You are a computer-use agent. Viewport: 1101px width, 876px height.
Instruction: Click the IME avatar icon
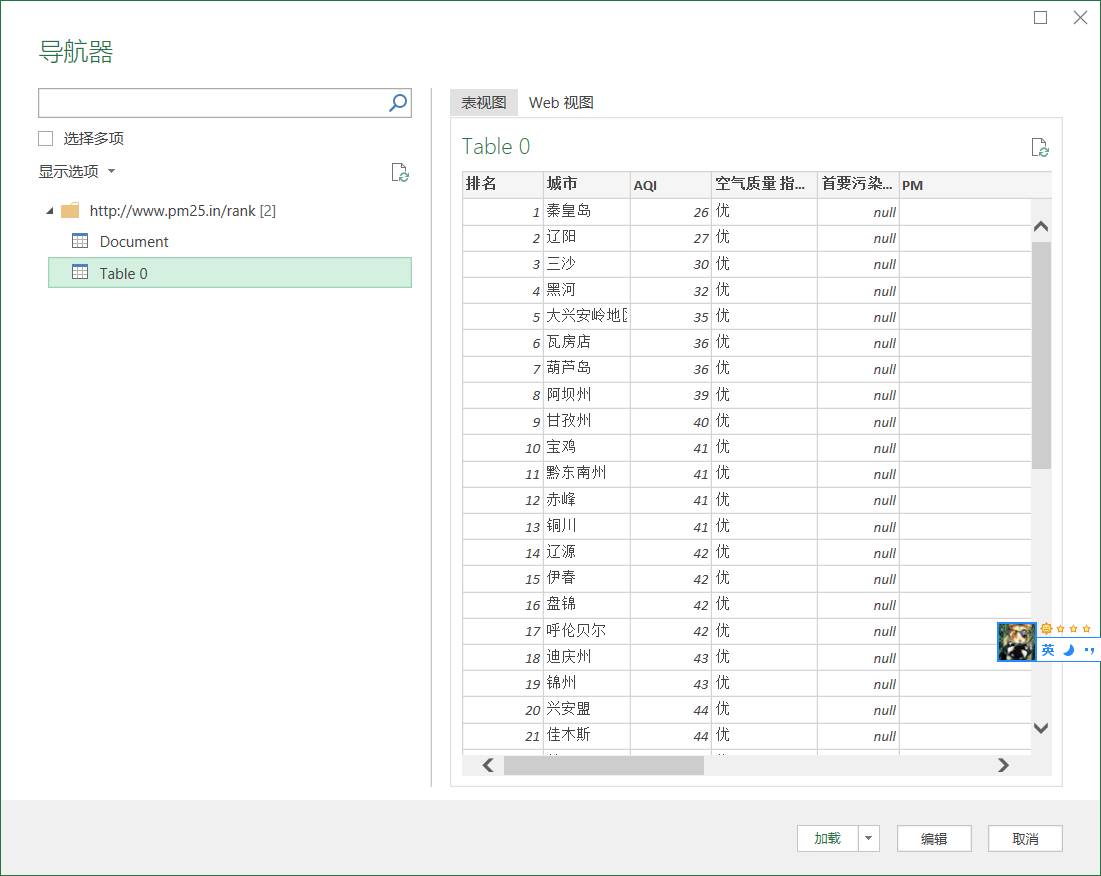1016,641
